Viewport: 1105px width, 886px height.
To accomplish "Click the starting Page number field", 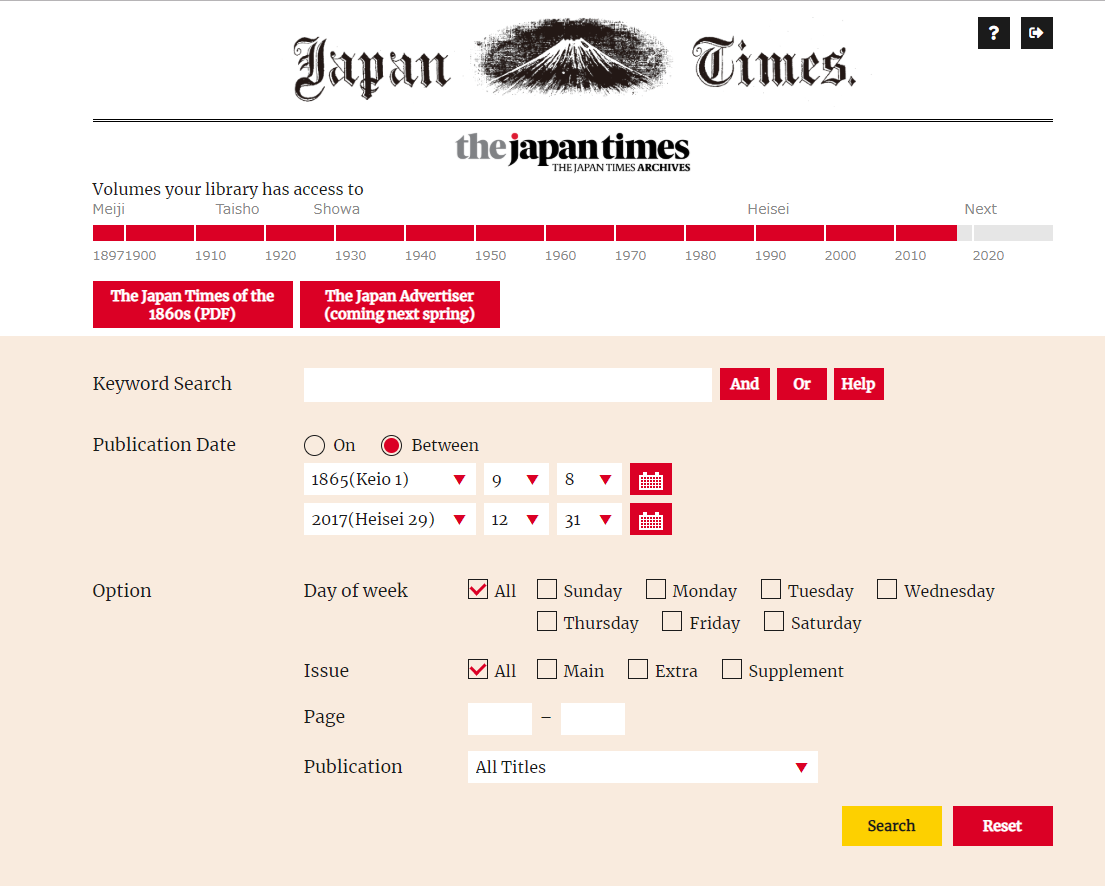I will click(500, 719).
